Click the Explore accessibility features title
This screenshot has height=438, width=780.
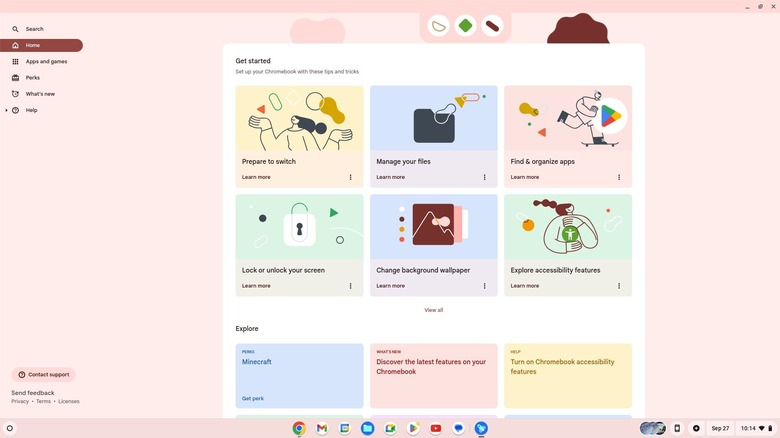(x=555, y=270)
